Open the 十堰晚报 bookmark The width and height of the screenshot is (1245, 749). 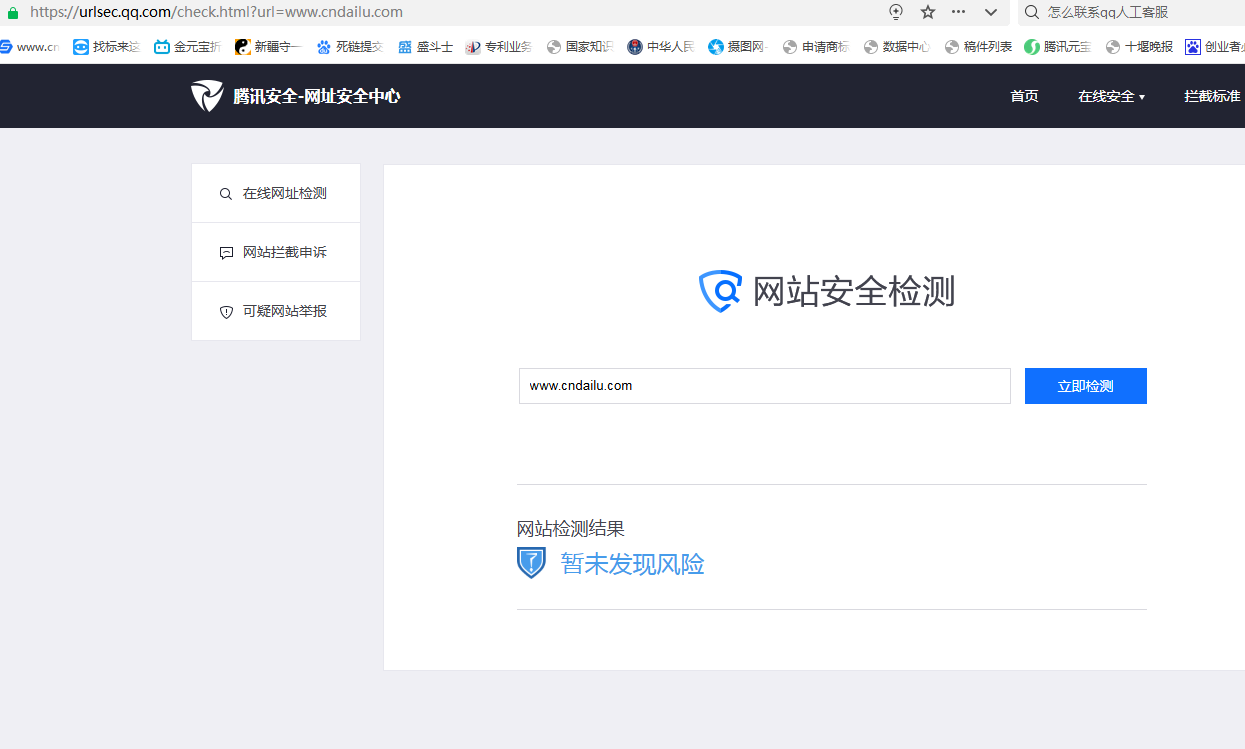pos(1139,46)
